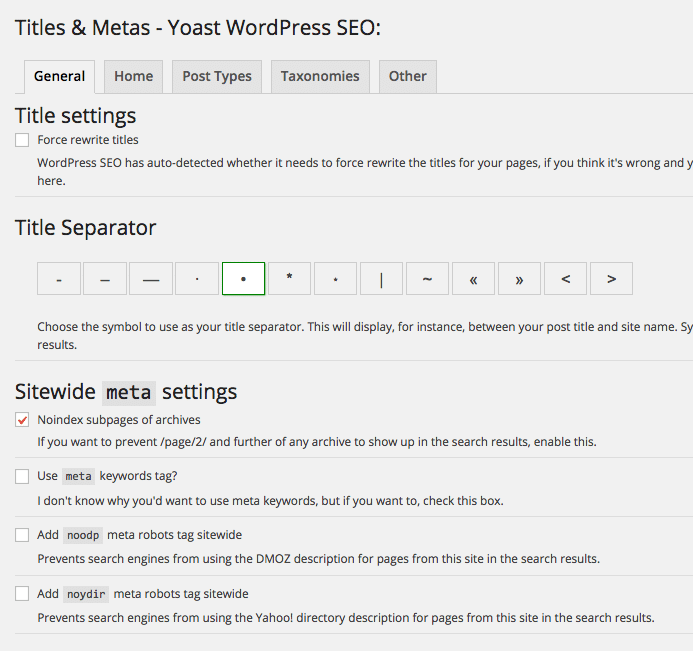Screen dimensions: 693x651
Task: Click the 'Force rewrite titles' label
Action: pos(88,140)
